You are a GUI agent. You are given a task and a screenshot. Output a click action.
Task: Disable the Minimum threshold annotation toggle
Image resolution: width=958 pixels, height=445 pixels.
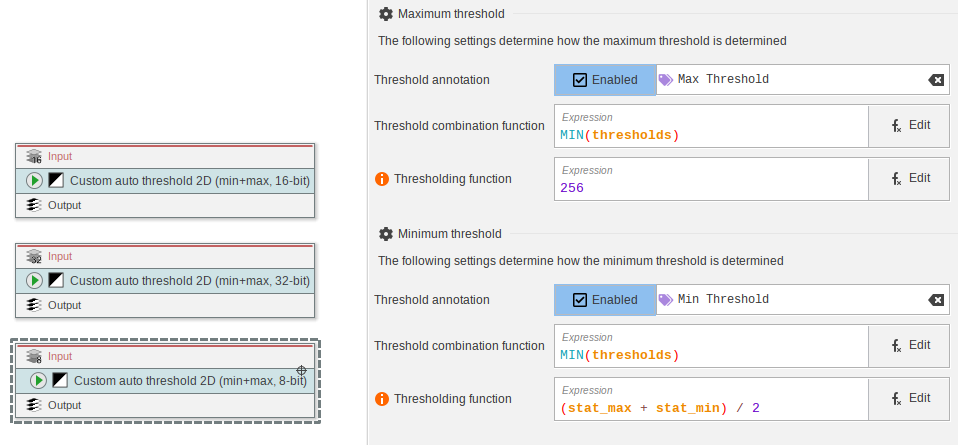click(x=605, y=300)
